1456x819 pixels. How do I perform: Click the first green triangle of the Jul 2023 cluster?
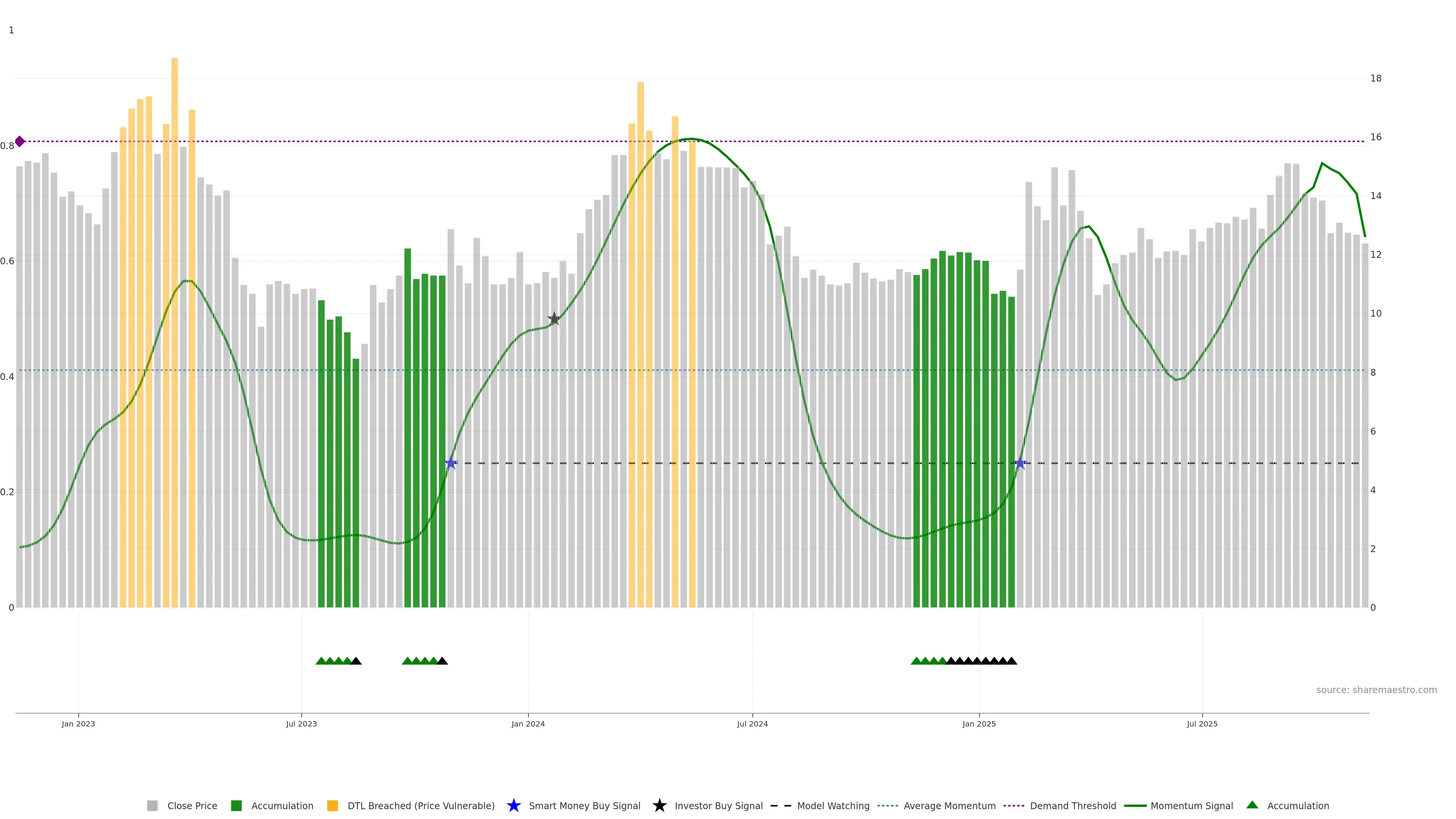(321, 661)
